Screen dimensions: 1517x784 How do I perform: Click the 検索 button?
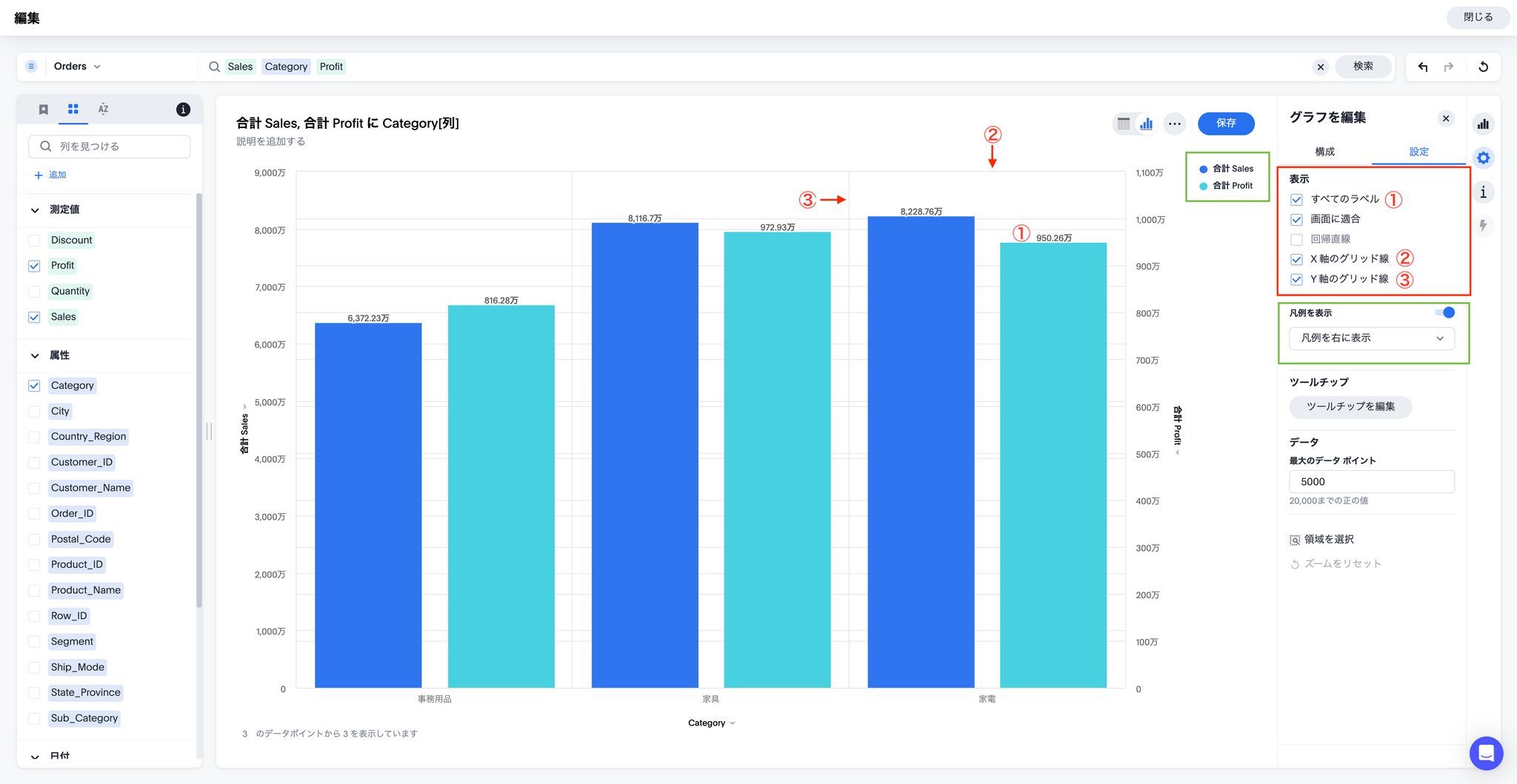tap(1363, 67)
